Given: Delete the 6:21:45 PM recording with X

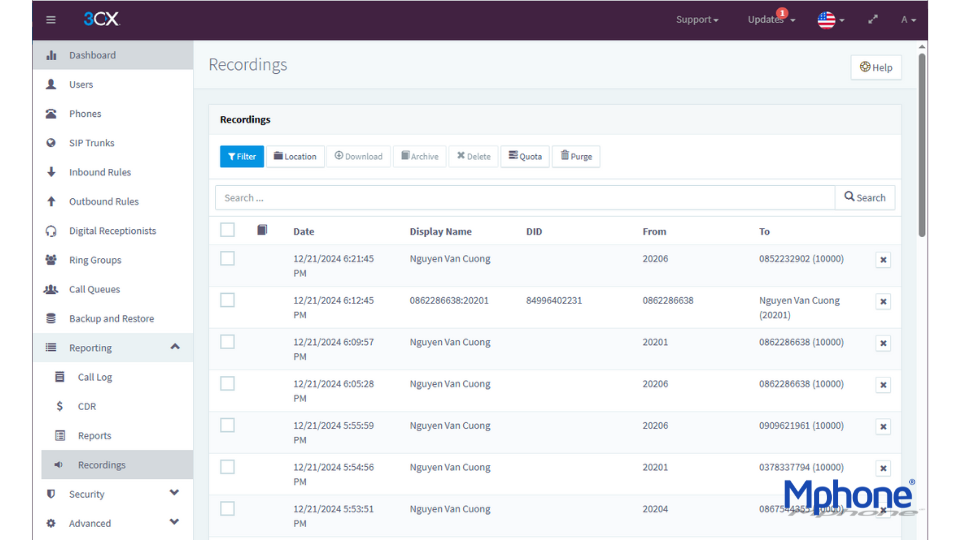Looking at the screenshot, I should (883, 260).
